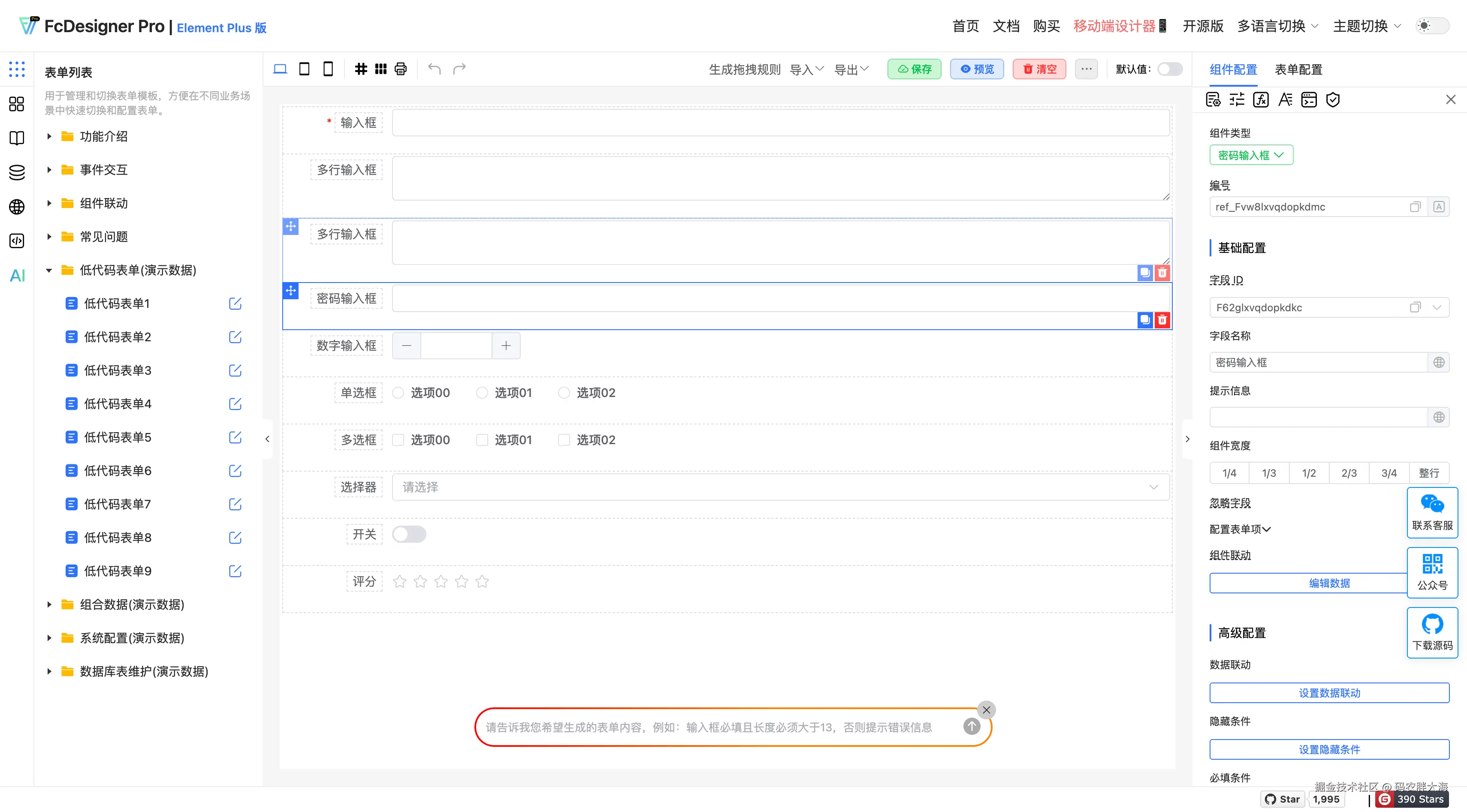Click the AI form generation prompt input

[718, 727]
